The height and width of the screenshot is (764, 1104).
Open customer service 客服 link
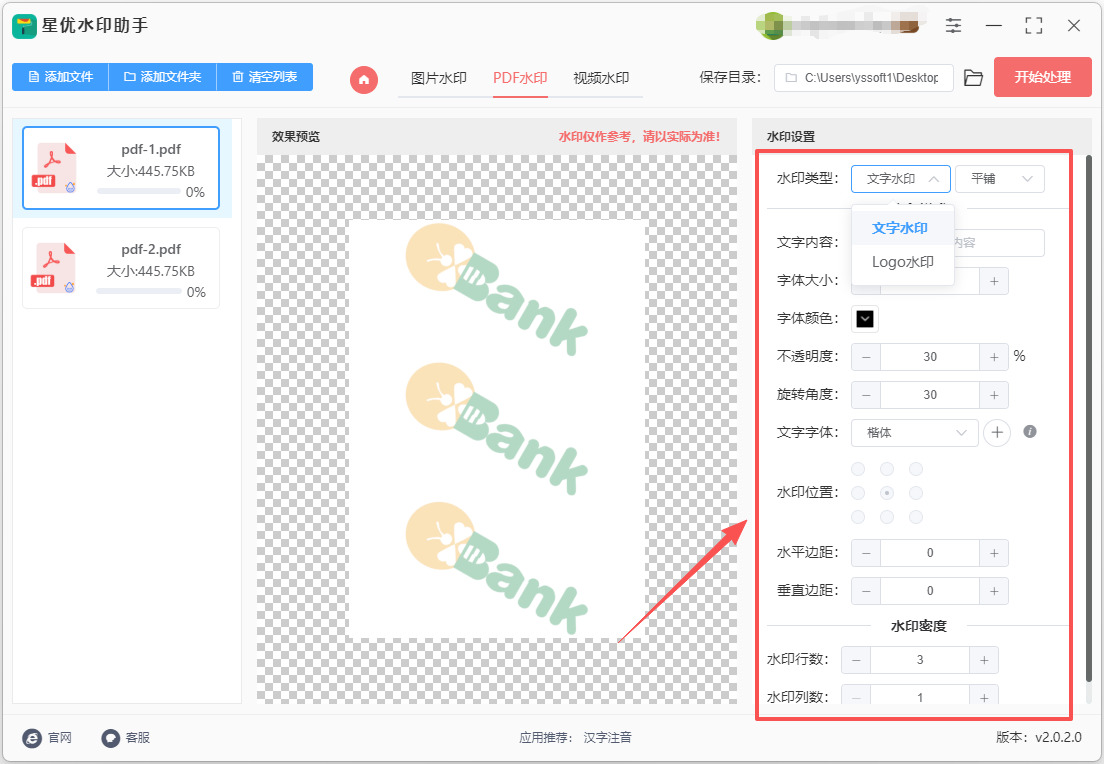pos(125,737)
